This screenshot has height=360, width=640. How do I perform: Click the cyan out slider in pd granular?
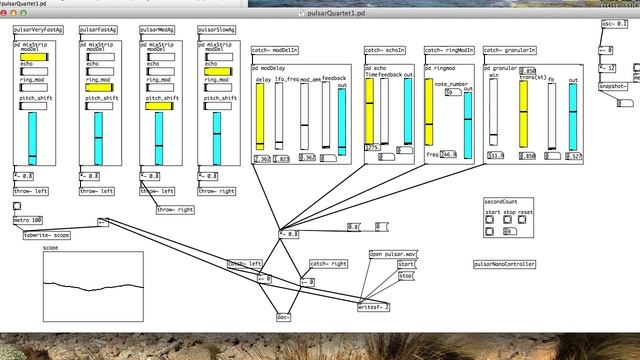point(573,116)
